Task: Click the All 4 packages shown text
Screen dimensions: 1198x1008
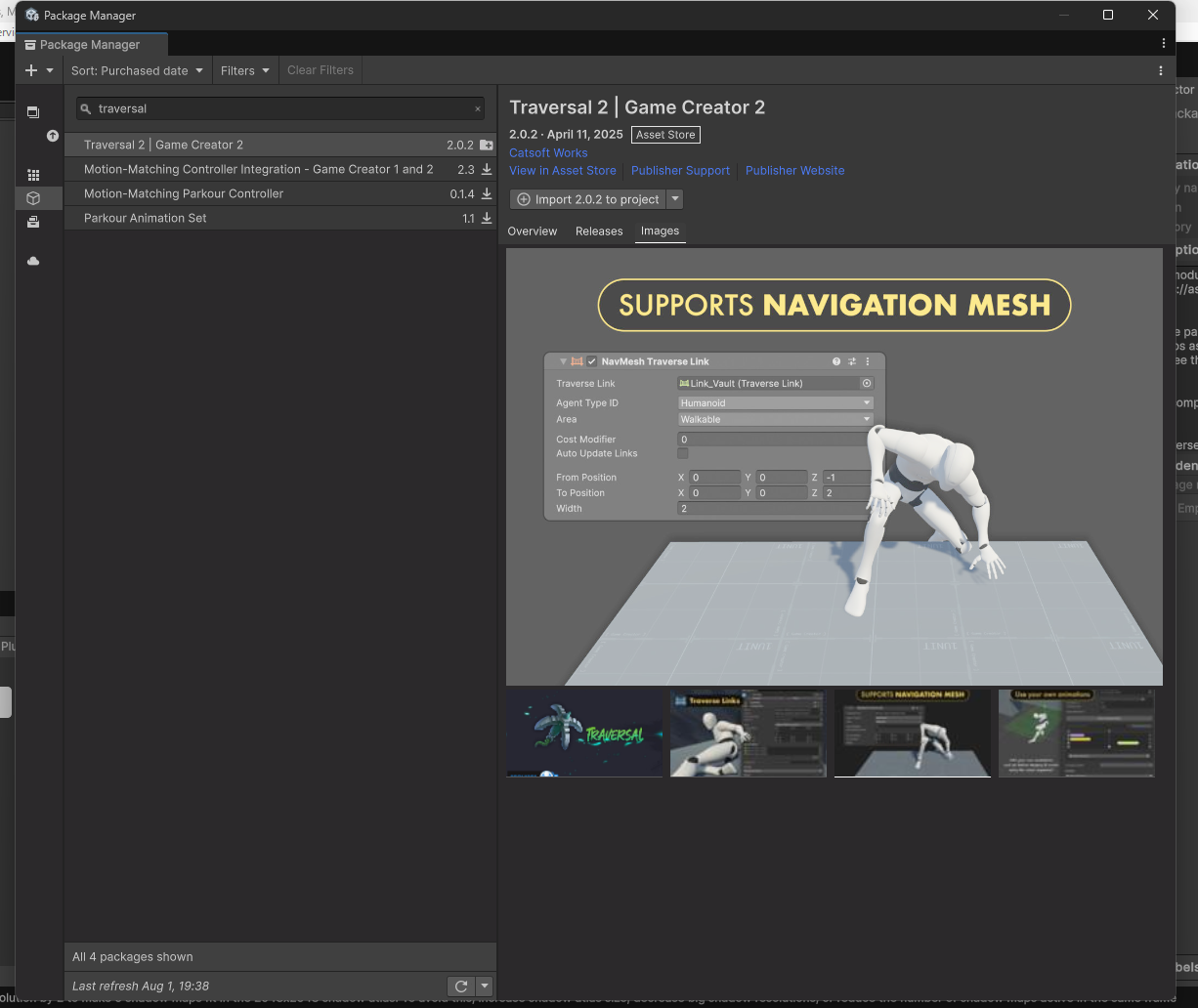Action: (133, 957)
